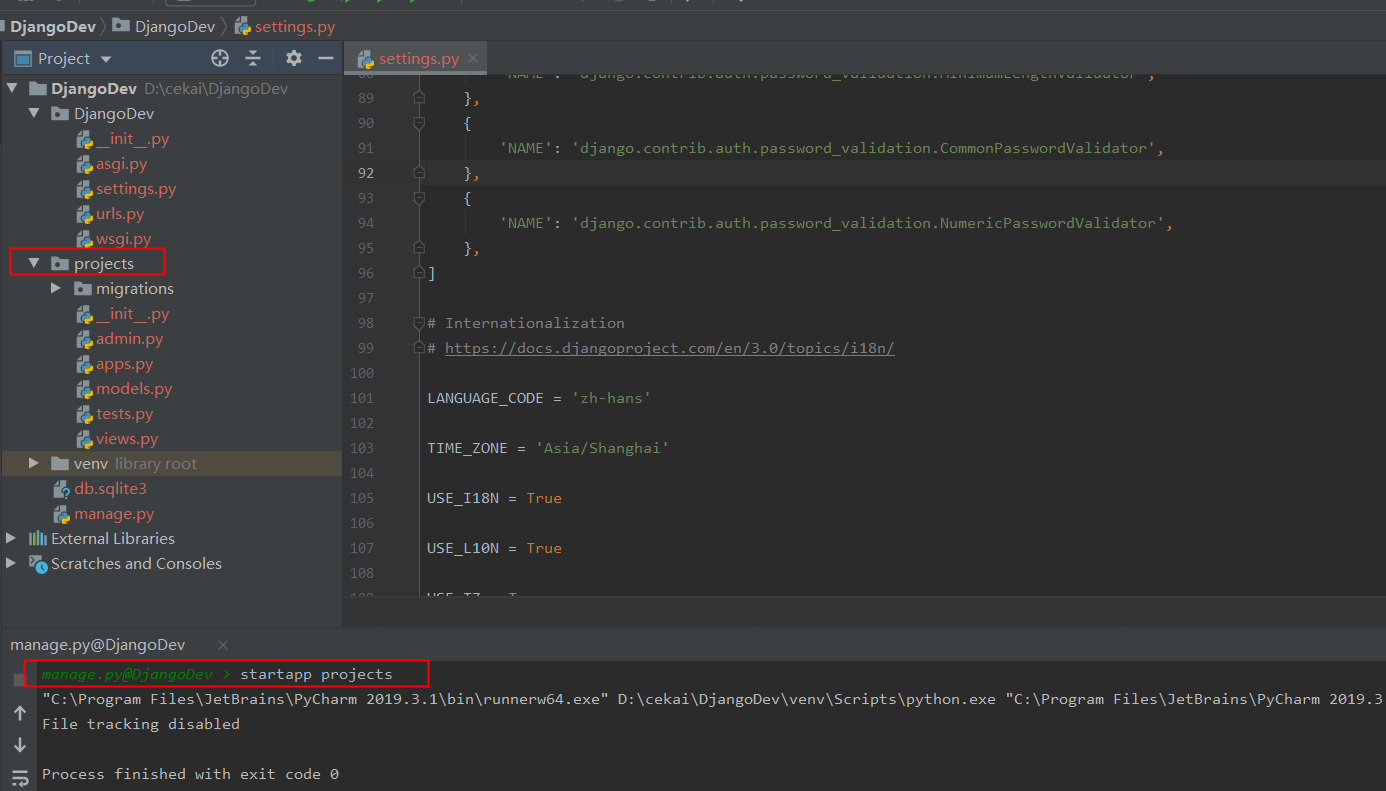This screenshot has width=1386, height=791.
Task: Expand the venv library root folder
Action: (x=34, y=464)
